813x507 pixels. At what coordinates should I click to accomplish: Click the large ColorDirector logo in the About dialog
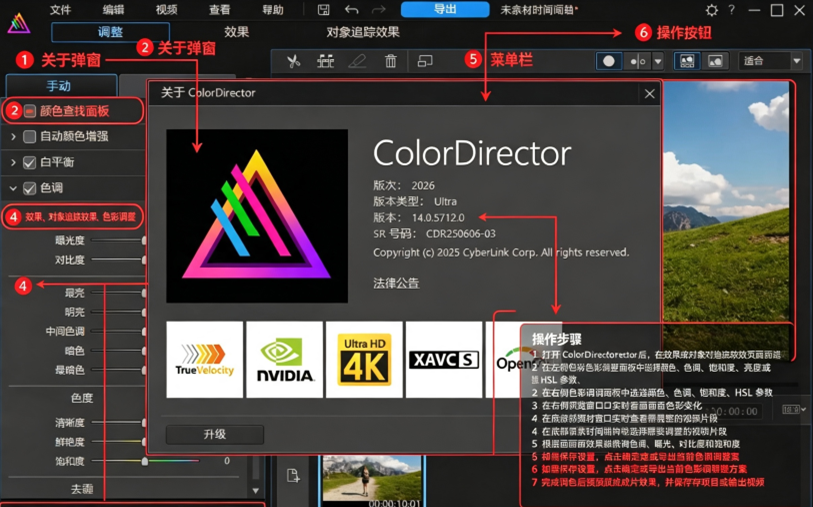pyautogui.click(x=257, y=216)
